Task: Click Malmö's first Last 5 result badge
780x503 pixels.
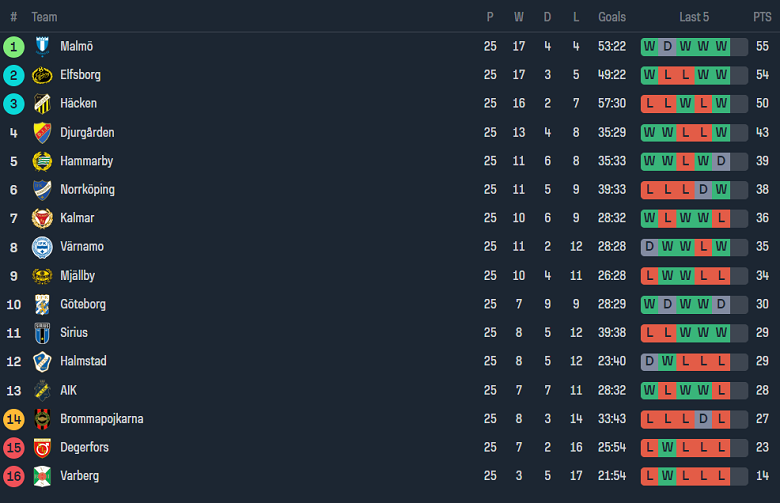Action: coord(650,47)
